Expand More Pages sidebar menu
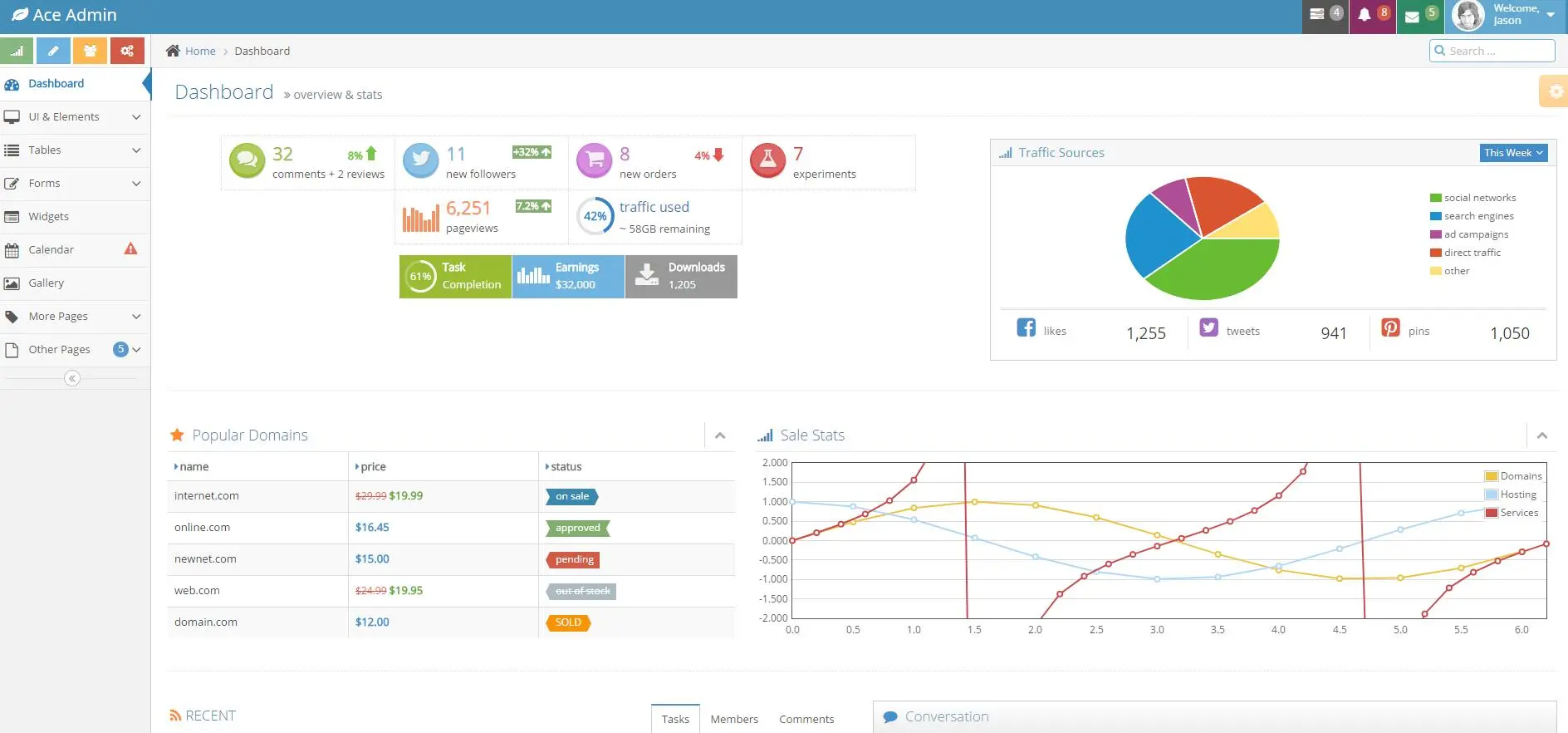 pyautogui.click(x=75, y=317)
